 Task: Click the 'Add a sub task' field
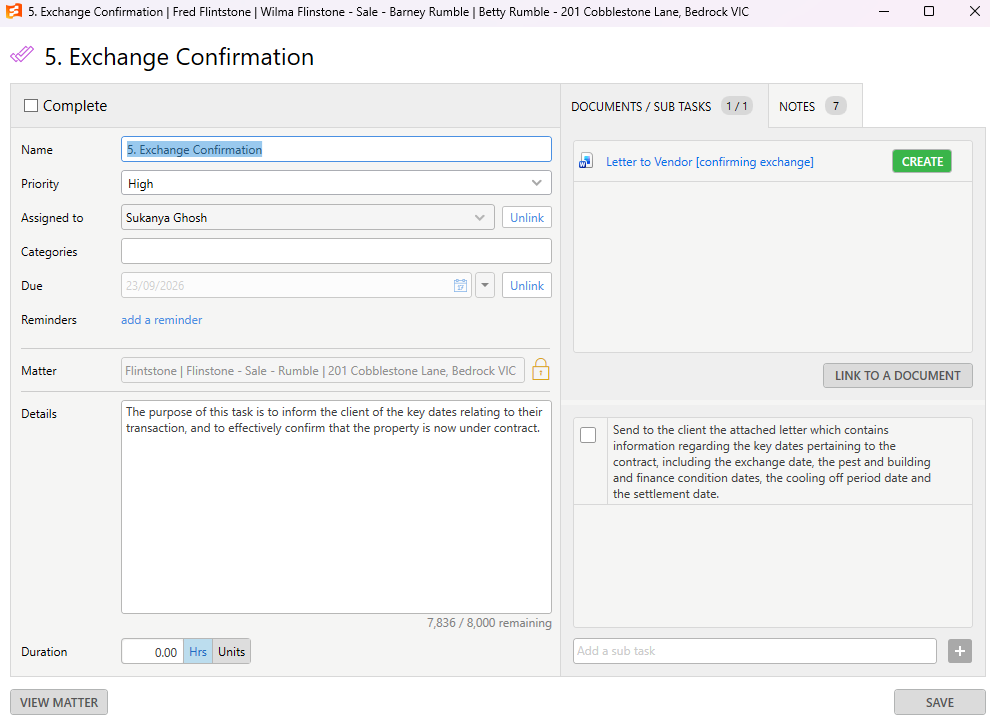coord(754,651)
